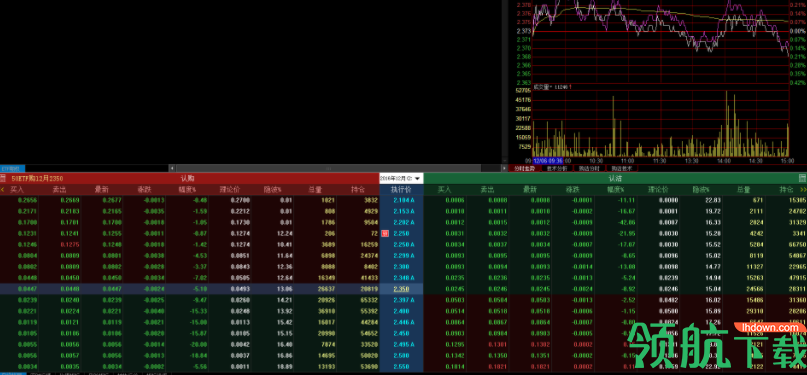Sort call options by the 买入 column

click(17, 189)
